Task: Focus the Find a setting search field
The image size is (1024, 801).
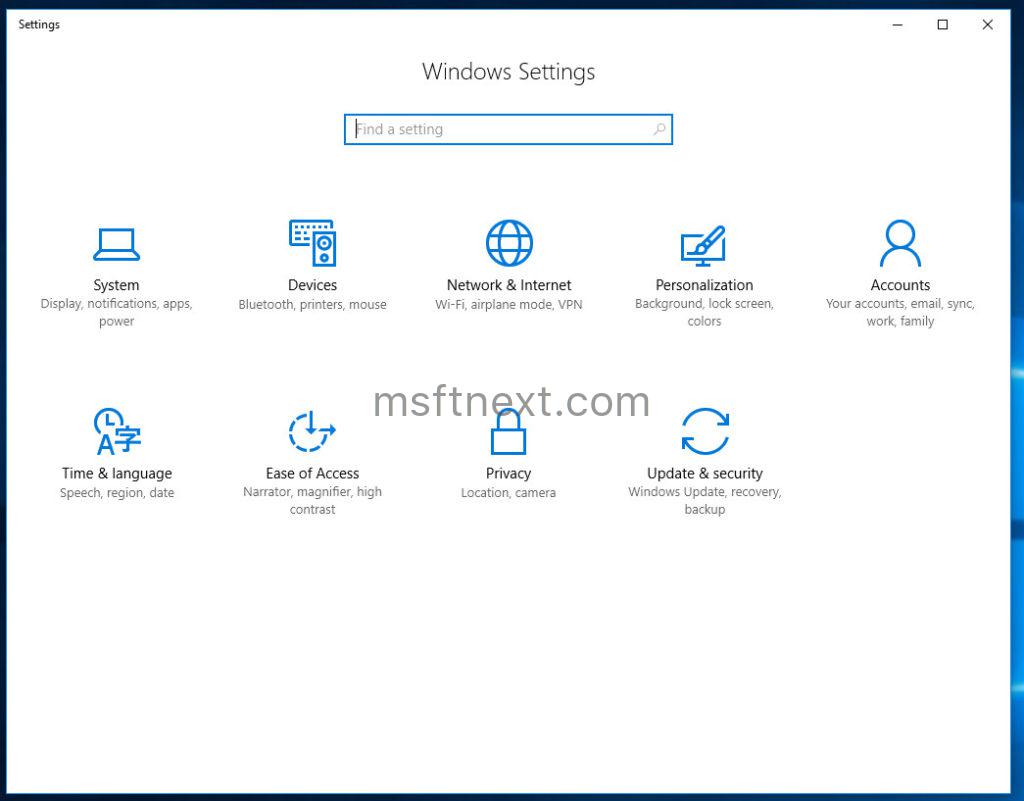Action: point(508,129)
